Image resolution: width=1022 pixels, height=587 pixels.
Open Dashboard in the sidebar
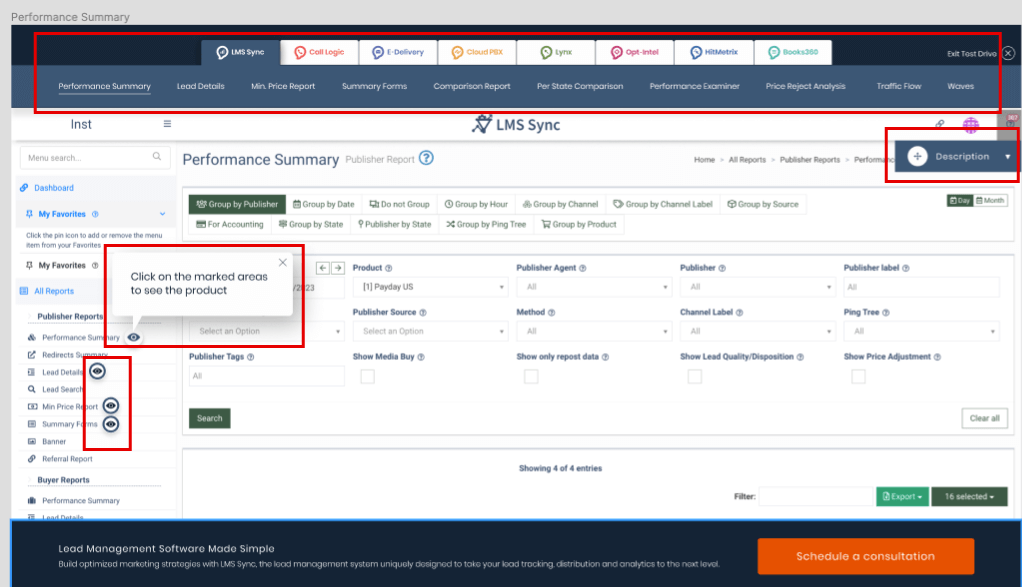53,188
